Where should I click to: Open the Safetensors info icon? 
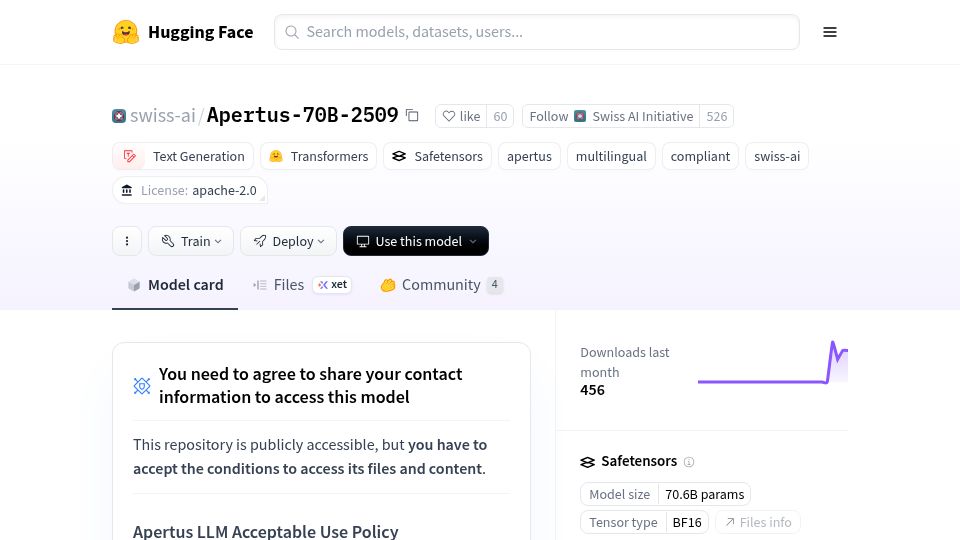pos(689,462)
